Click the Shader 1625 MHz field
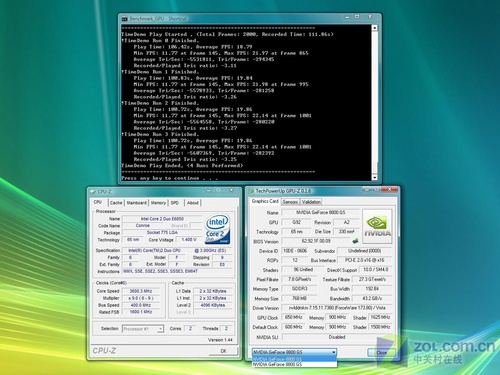This screenshot has width=500, height=375. [x=380, y=317]
